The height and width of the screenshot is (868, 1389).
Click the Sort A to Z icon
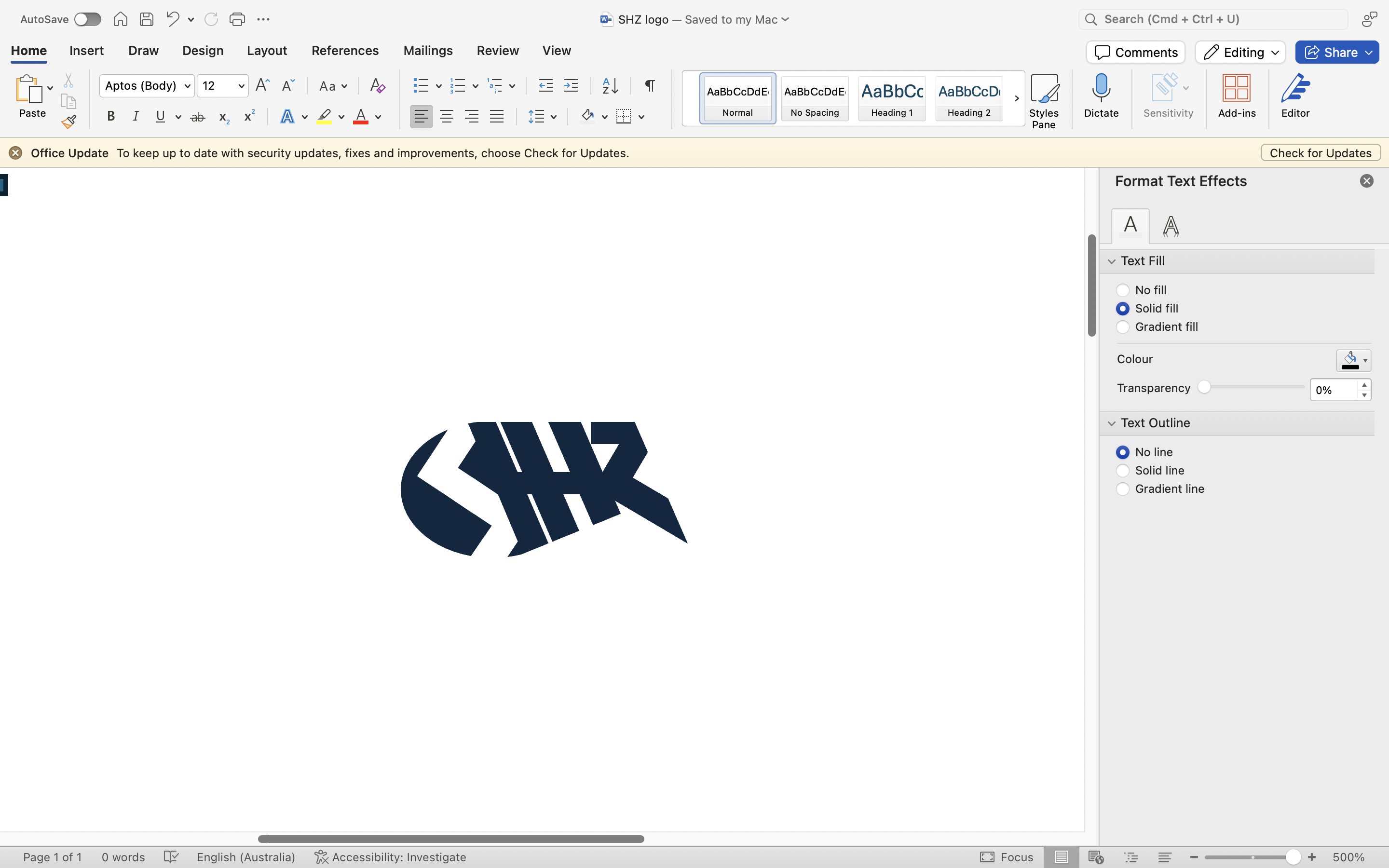pyautogui.click(x=610, y=85)
